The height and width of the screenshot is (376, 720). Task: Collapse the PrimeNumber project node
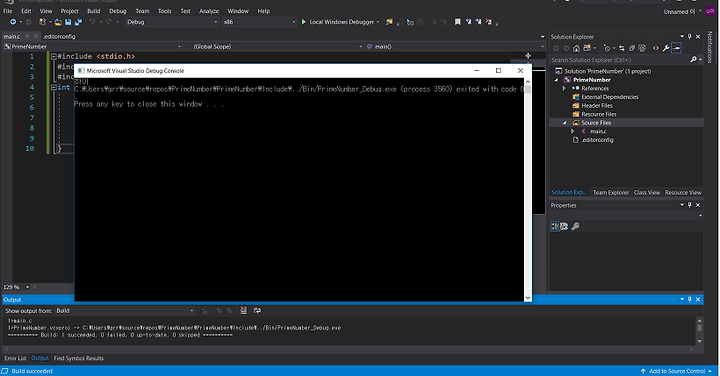pos(557,80)
